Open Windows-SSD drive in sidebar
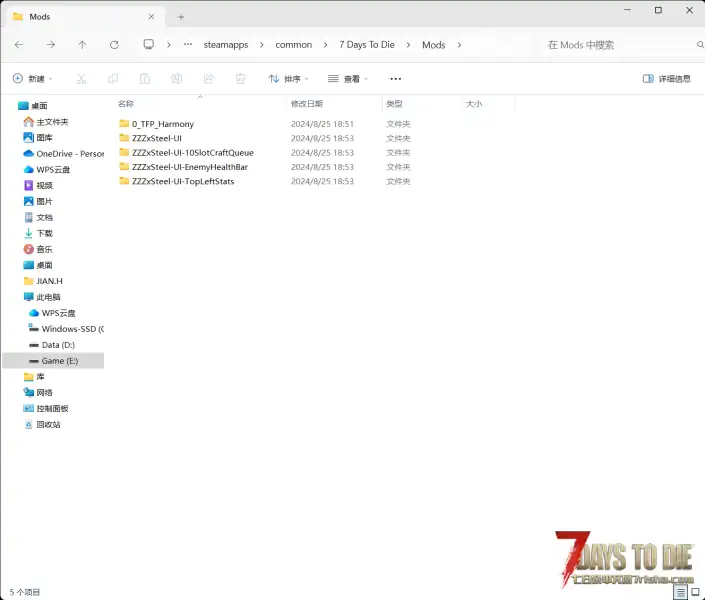Screen dimensions: 705x600 click(x=66, y=329)
